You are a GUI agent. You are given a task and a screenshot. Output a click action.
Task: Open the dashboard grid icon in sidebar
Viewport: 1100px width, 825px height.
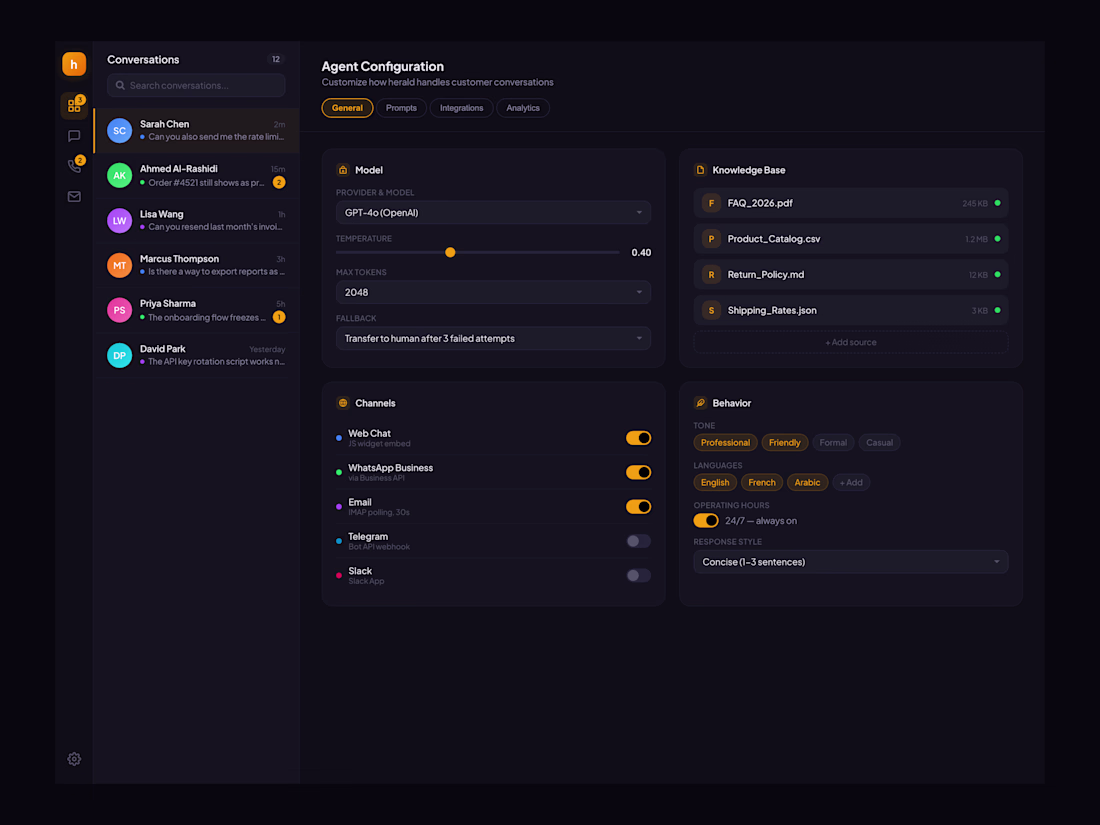point(74,106)
